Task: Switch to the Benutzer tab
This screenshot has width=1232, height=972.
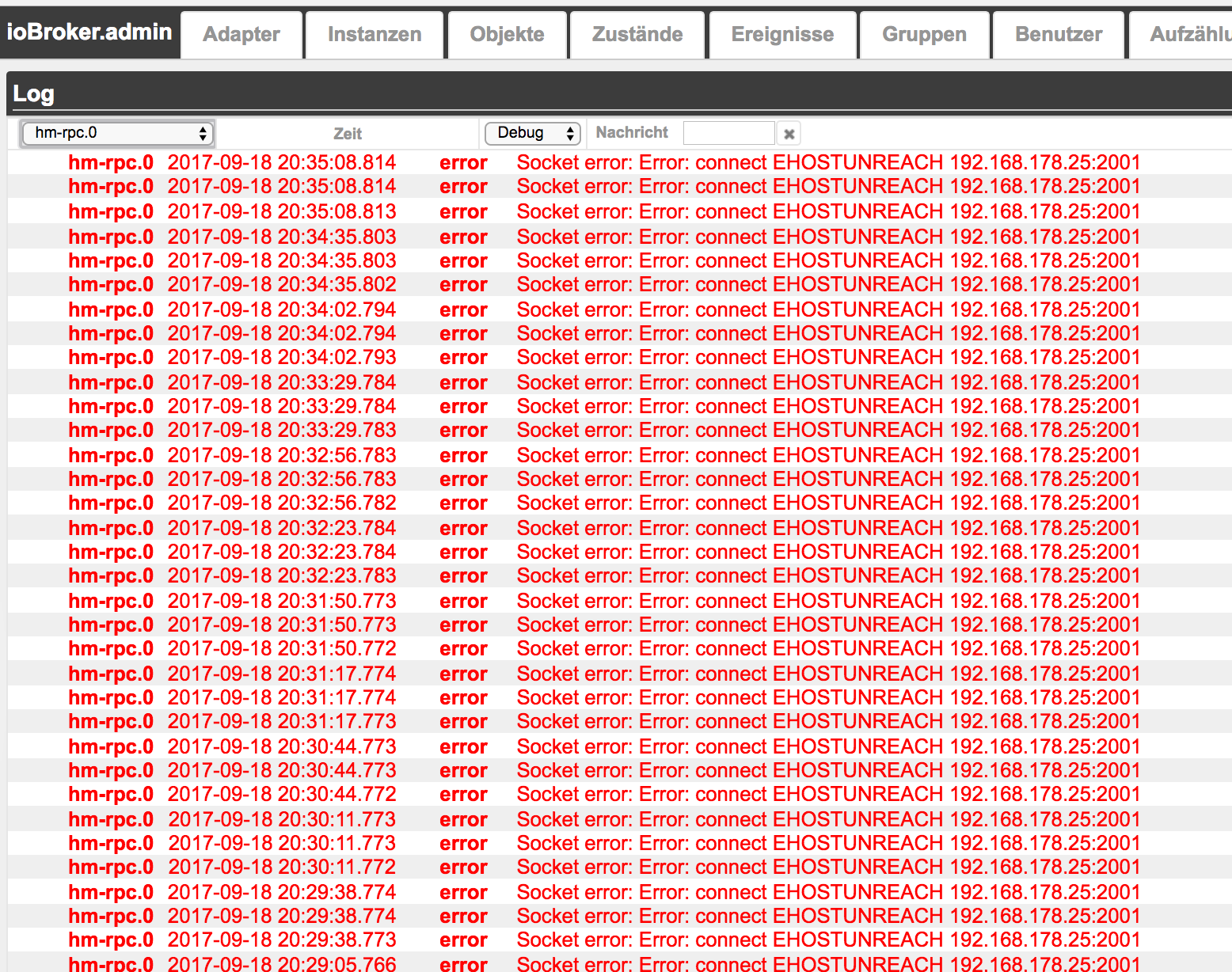Action: [1059, 35]
